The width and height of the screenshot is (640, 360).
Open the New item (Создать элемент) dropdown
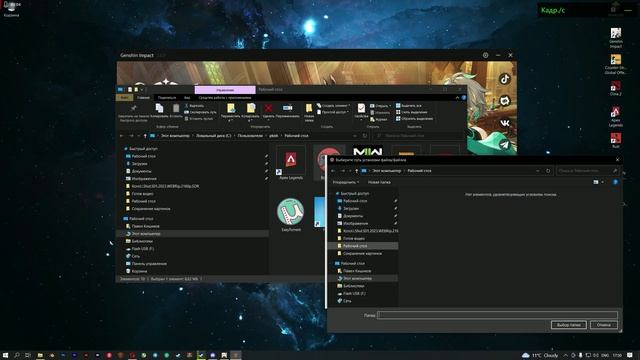[x=333, y=106]
